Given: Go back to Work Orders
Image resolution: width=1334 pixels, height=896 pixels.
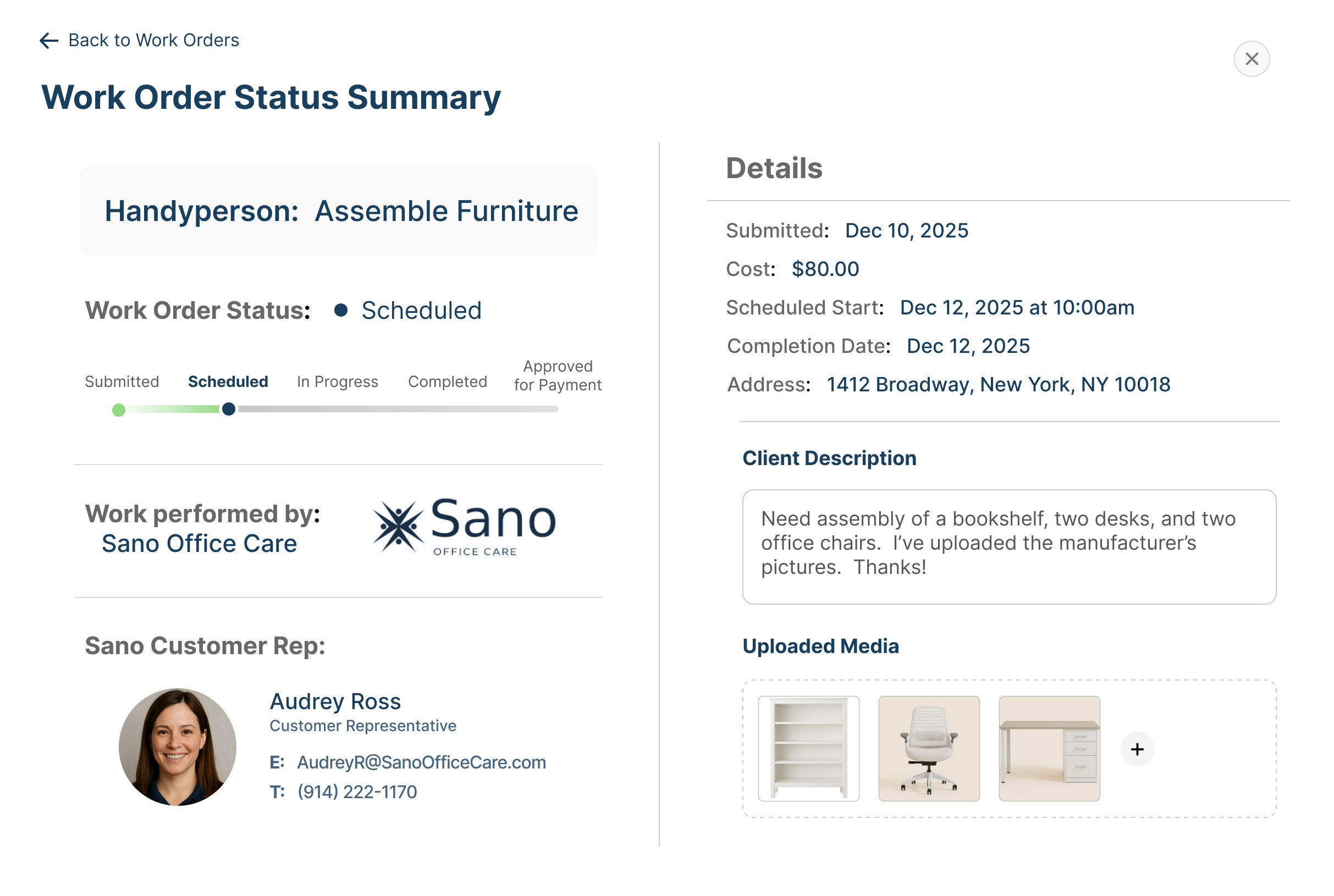Looking at the screenshot, I should tap(153, 41).
